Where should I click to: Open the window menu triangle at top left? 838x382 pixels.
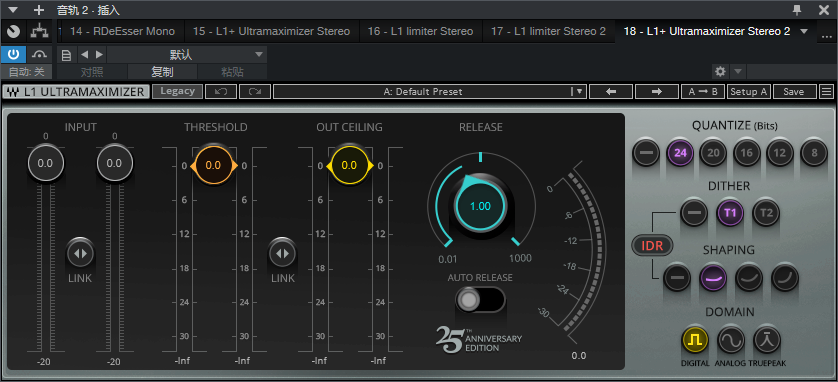pos(13,10)
